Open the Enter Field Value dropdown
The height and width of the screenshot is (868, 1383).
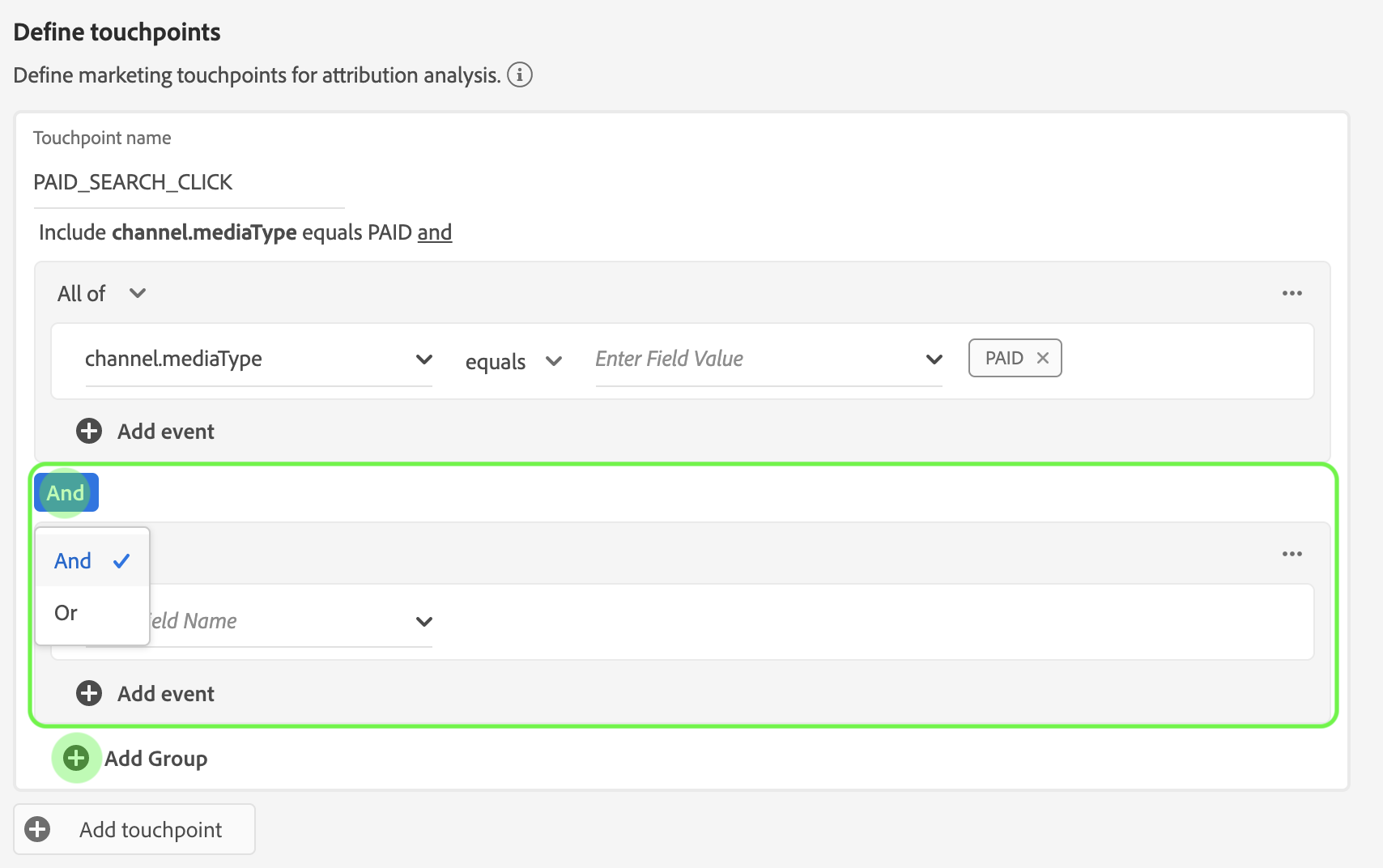coord(934,360)
